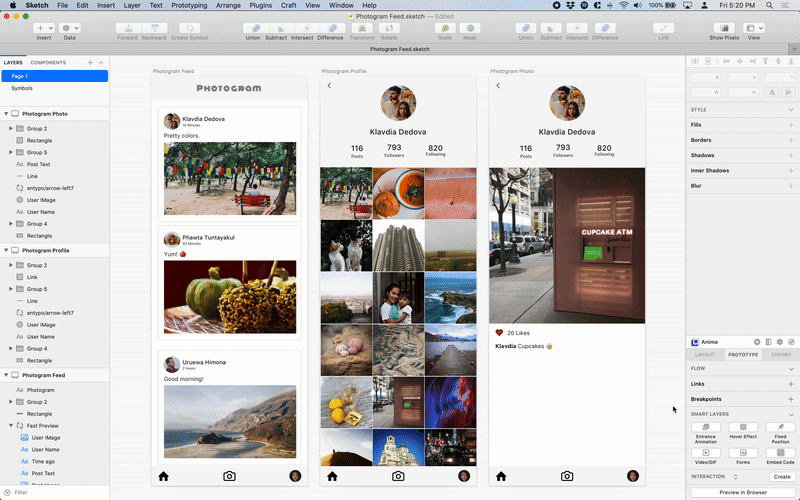This screenshot has height=500, width=800.
Task: Add a new Fills style
Action: coord(791,125)
